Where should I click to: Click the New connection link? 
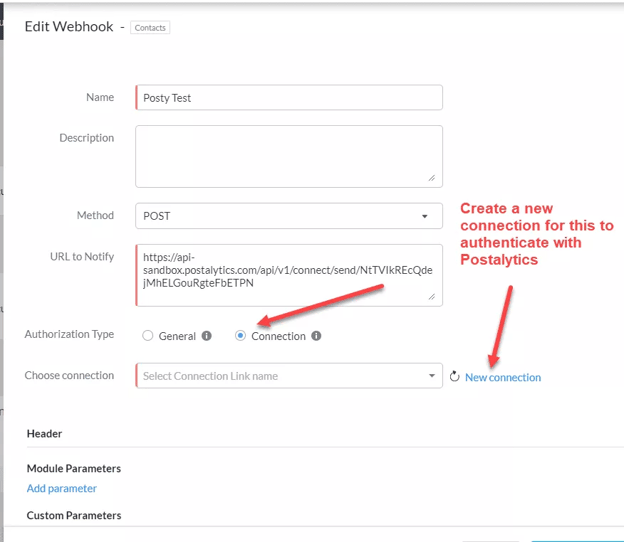point(503,377)
